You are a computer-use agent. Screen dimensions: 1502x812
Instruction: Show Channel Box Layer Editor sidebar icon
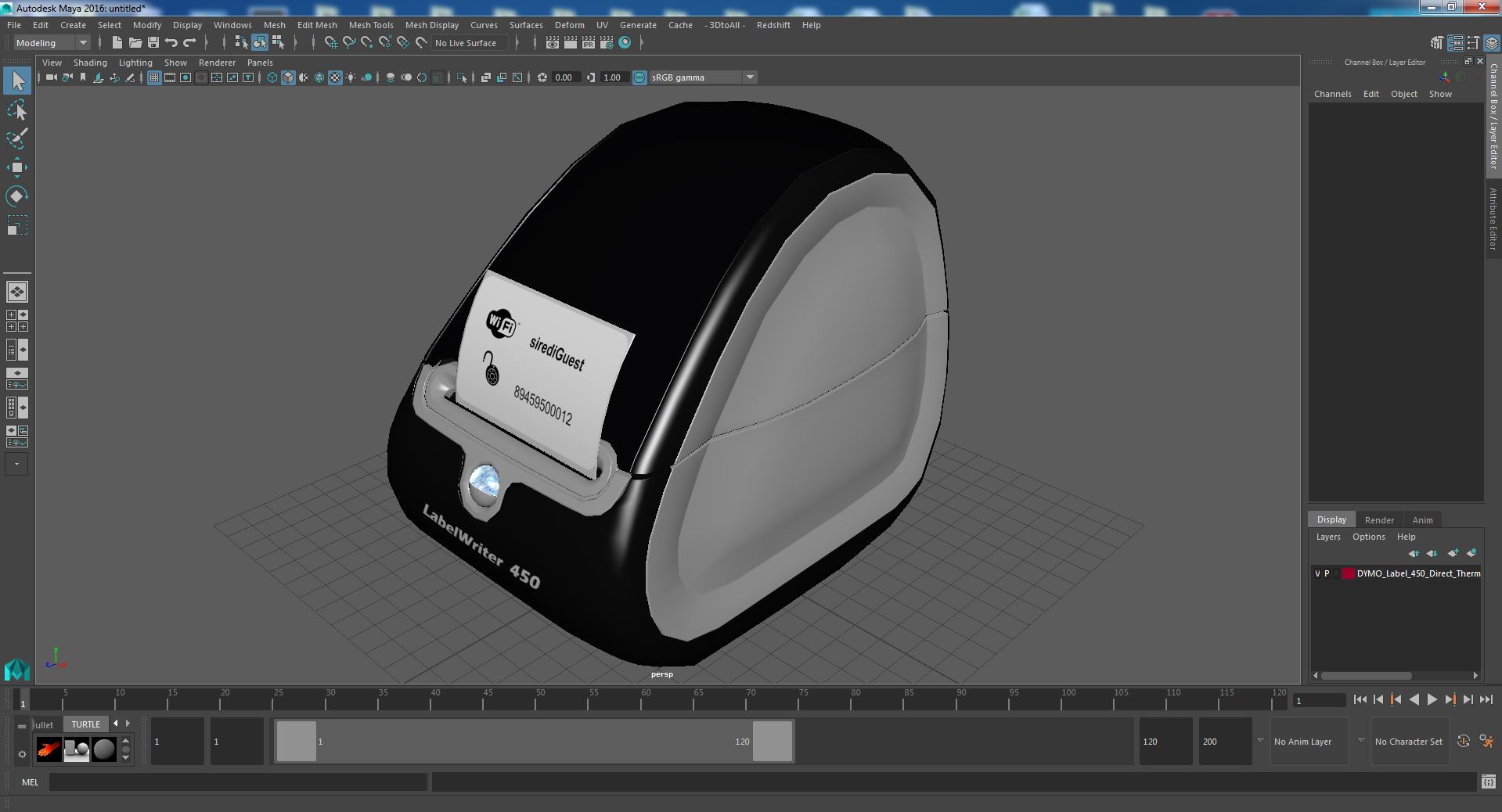click(x=1491, y=43)
